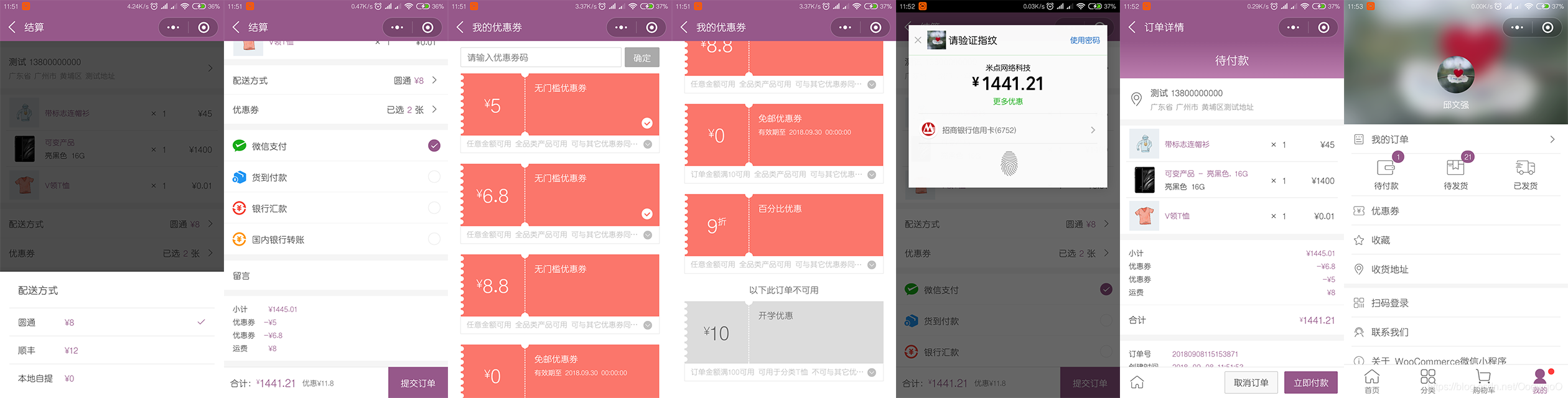
Task: Expand details under ¥5 coupon description
Action: 648,144
